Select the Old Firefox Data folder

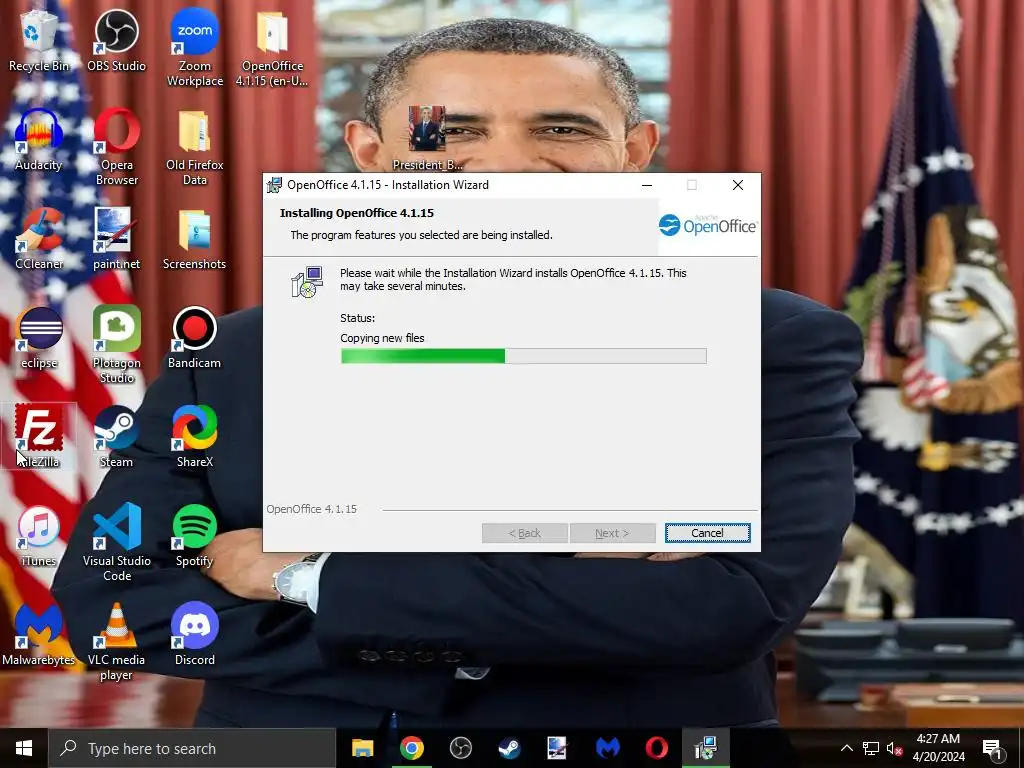(195, 147)
